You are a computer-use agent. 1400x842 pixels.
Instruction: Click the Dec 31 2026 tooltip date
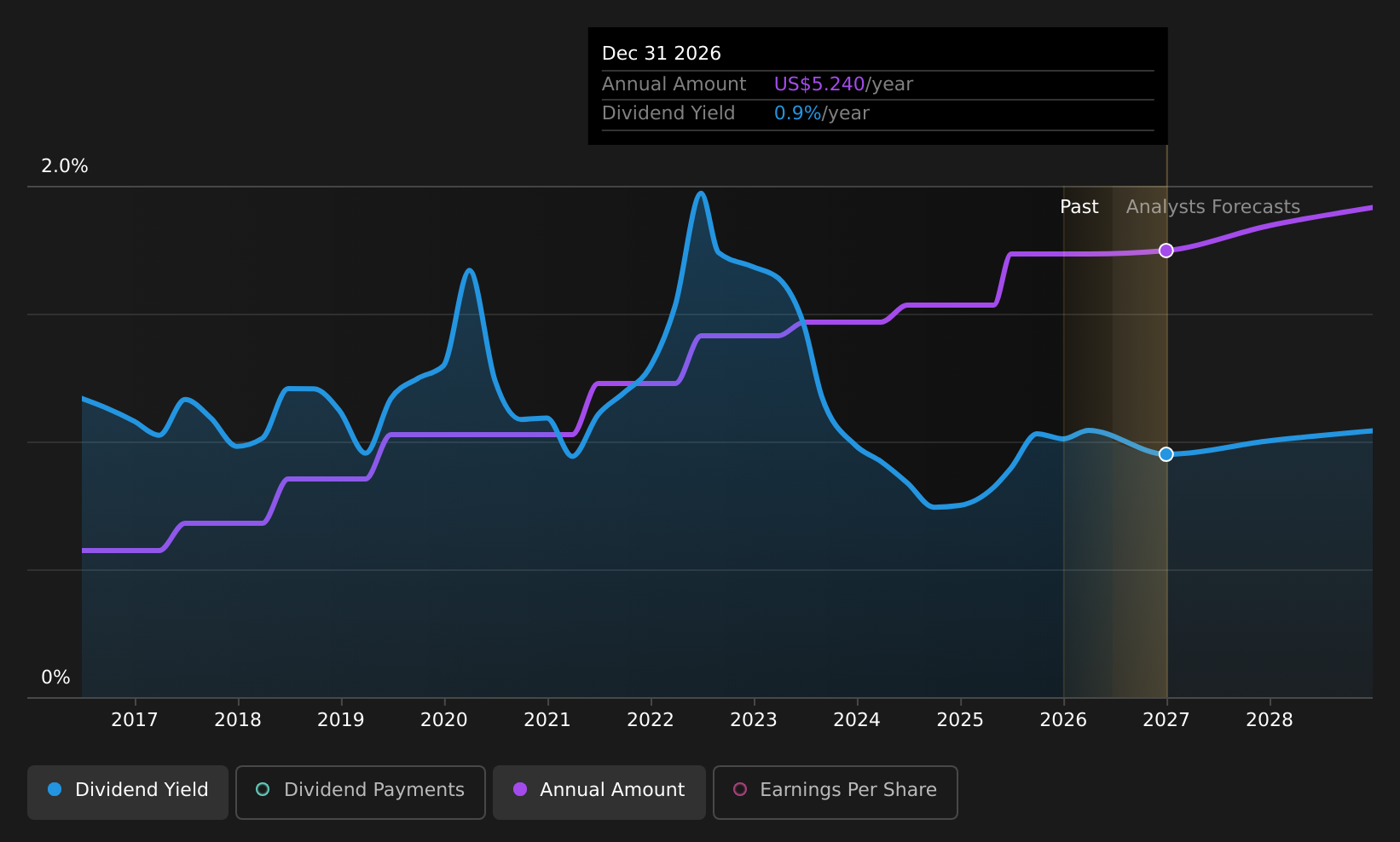662,54
